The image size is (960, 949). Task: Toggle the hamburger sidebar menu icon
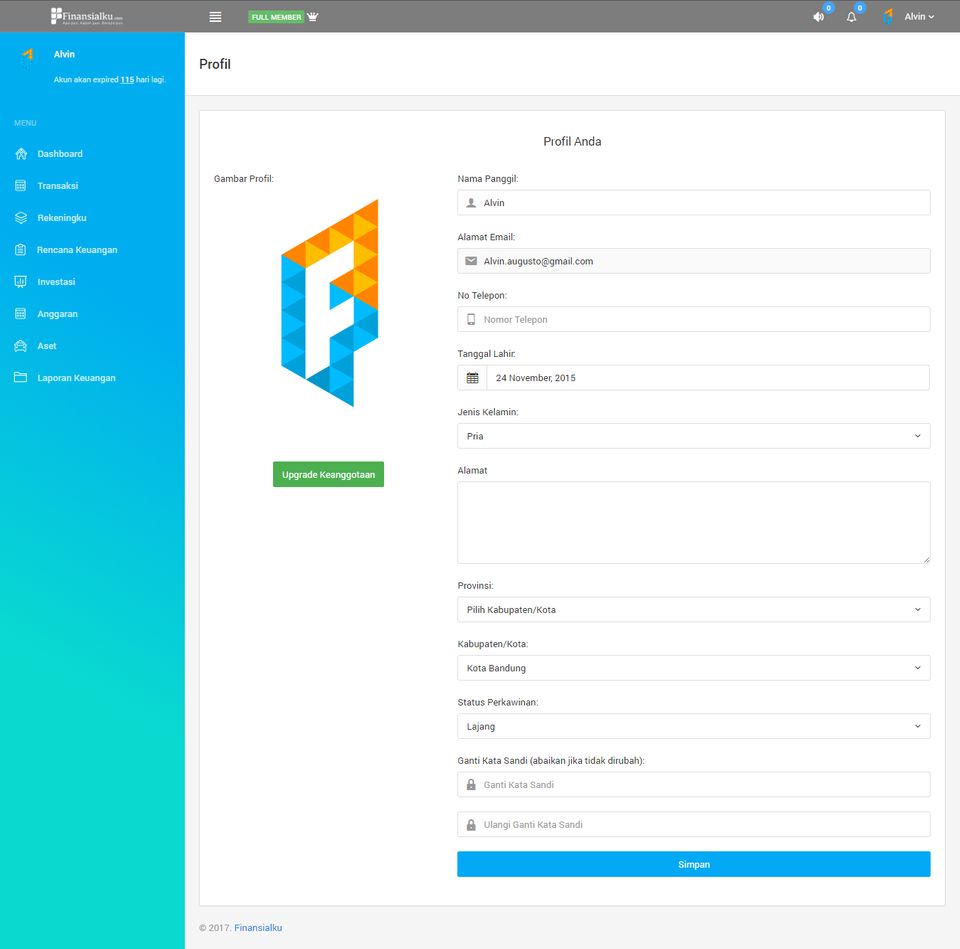215,17
